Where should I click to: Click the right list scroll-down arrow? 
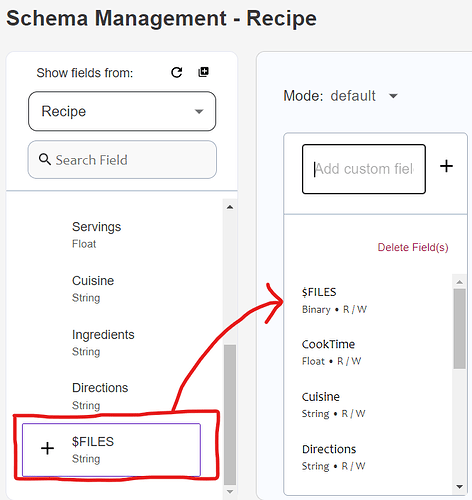point(460,487)
